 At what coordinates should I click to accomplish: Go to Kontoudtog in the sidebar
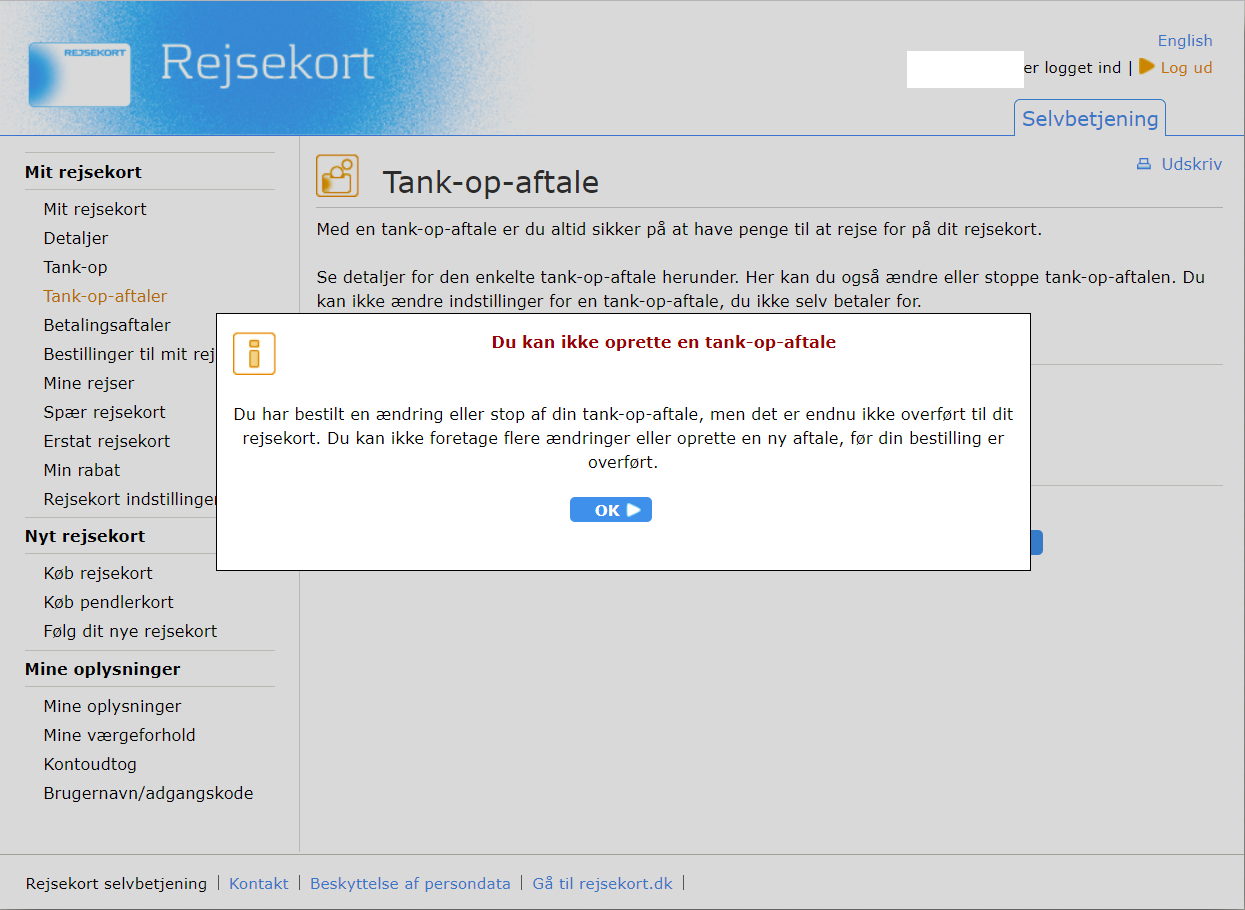(90, 764)
